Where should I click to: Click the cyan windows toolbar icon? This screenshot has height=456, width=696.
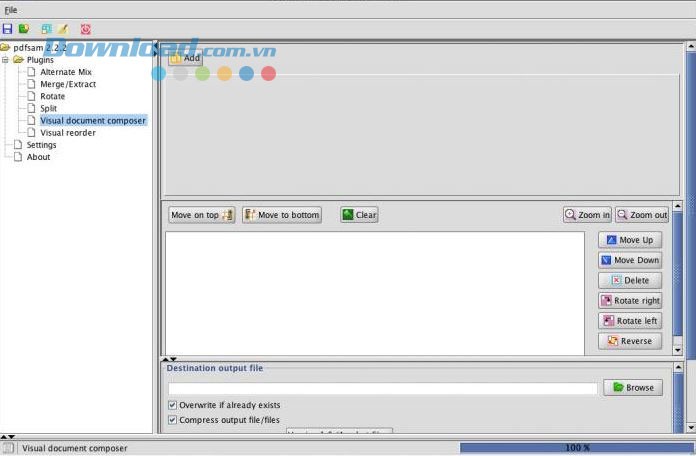(46, 29)
